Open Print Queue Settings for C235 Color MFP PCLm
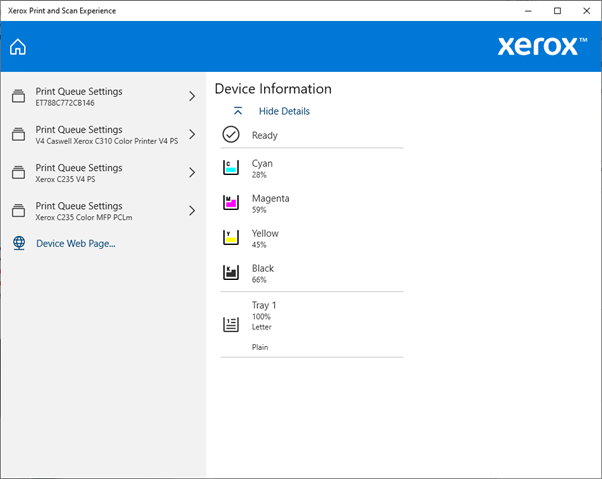Image resolution: width=602 pixels, height=479 pixels. [x=103, y=210]
